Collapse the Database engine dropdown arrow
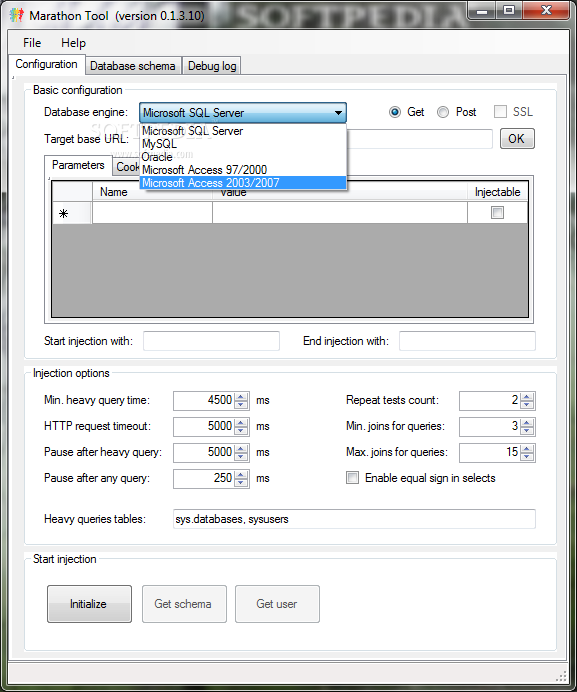The width and height of the screenshot is (577, 692). (x=338, y=113)
